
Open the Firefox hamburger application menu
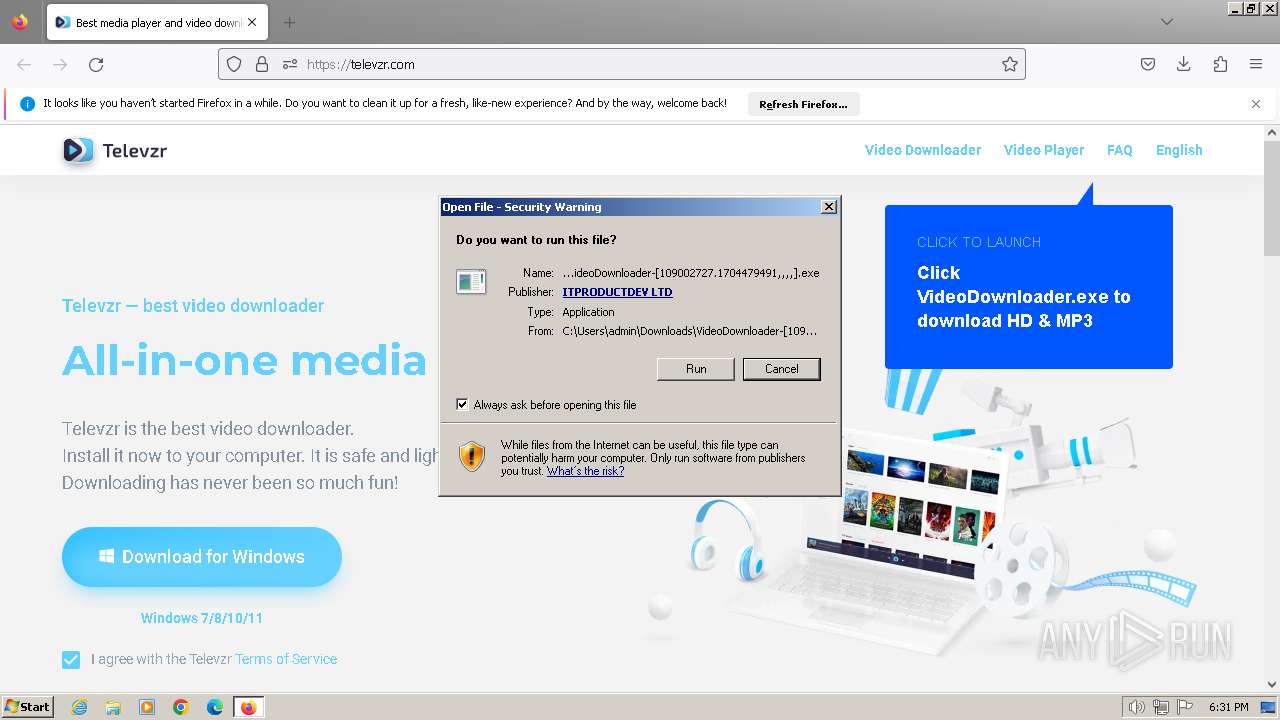point(1256,64)
